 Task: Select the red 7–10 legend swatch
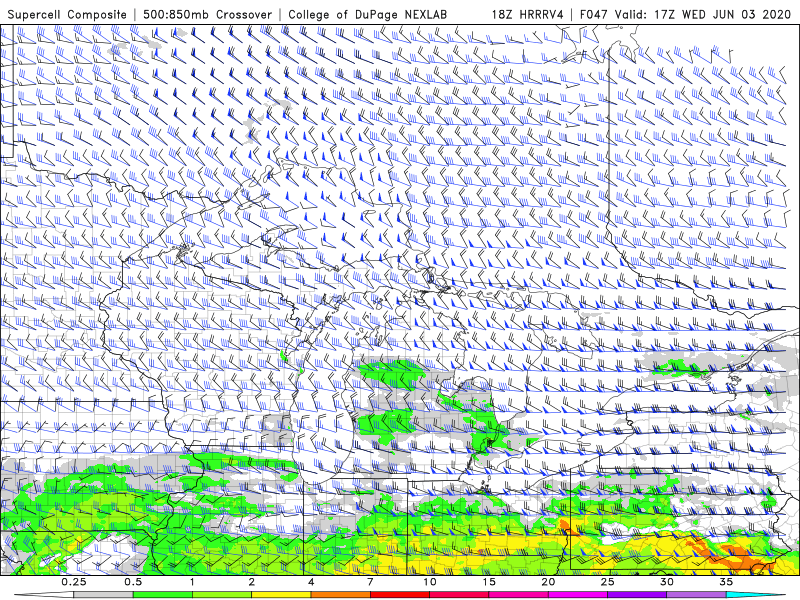point(399,595)
